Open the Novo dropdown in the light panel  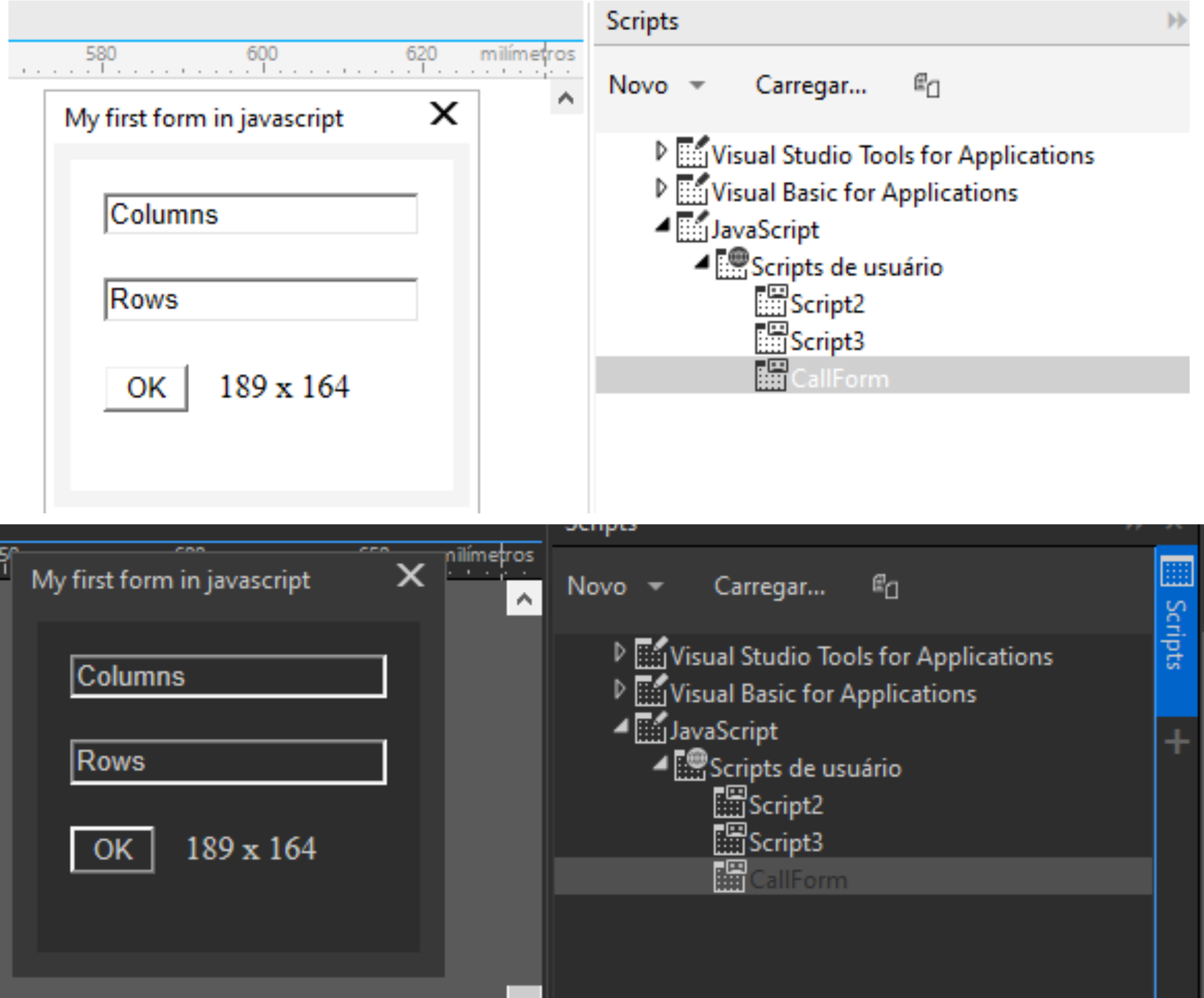pos(697,85)
